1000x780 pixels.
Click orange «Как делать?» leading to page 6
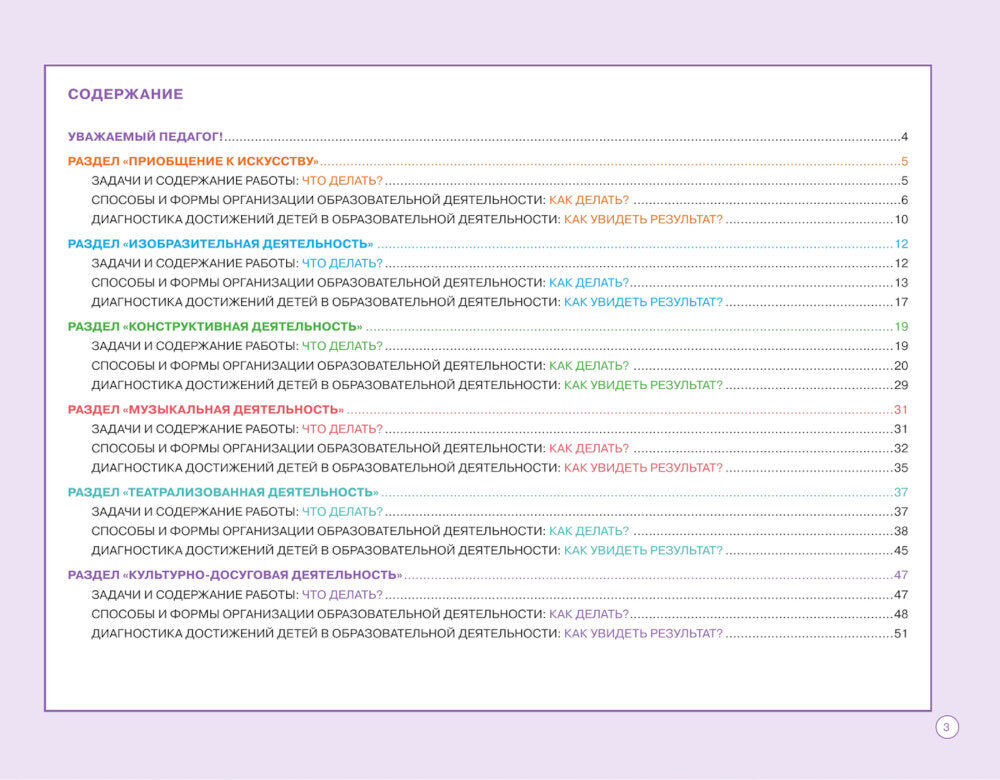589,200
